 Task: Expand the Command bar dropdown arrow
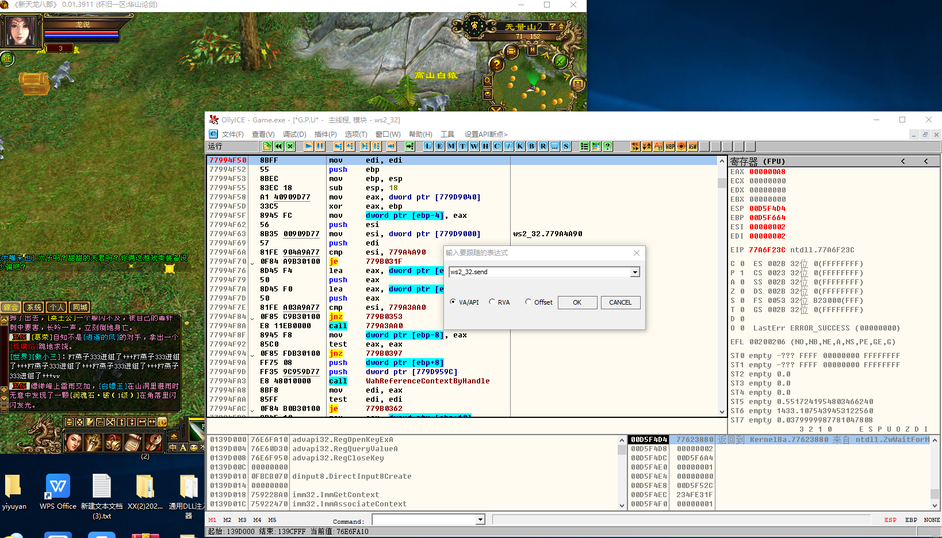tap(480, 520)
